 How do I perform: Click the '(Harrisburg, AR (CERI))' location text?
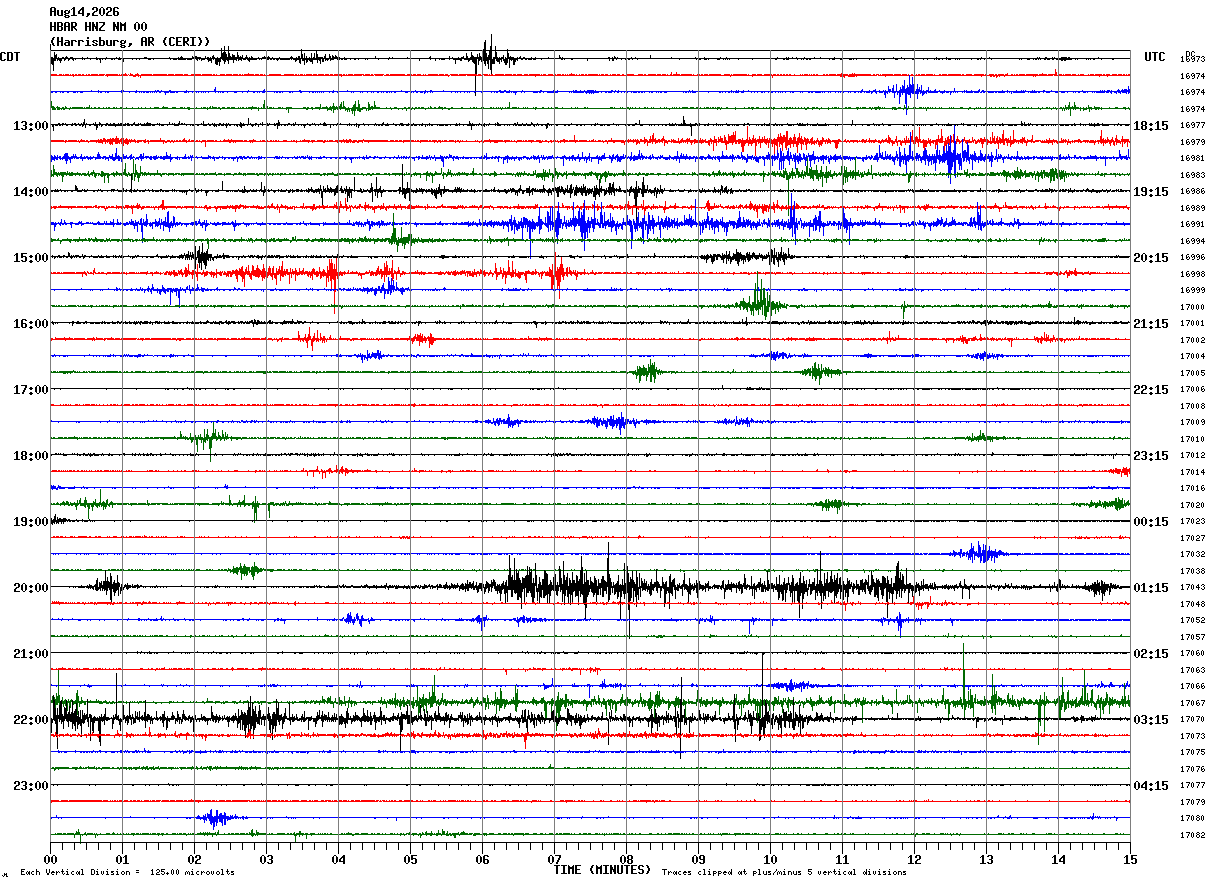point(130,42)
